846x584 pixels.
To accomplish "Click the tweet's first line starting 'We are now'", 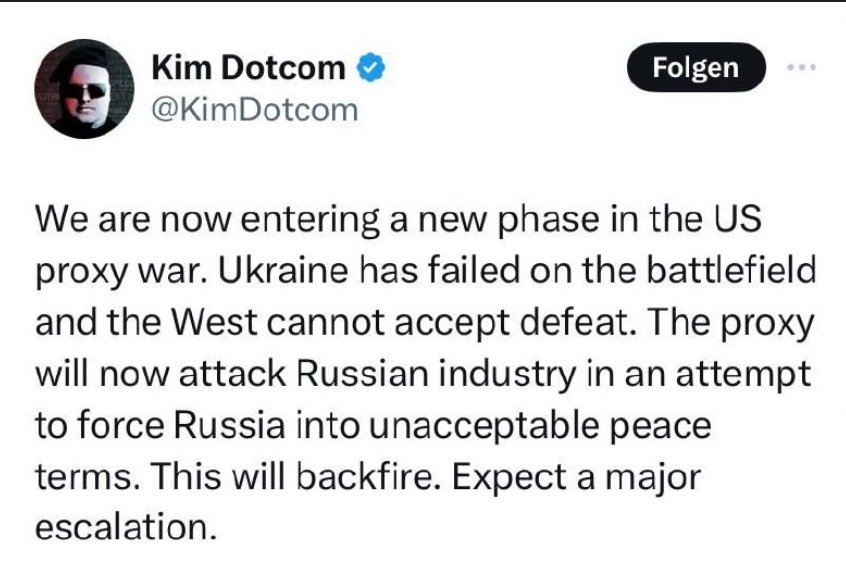I will 398,220.
